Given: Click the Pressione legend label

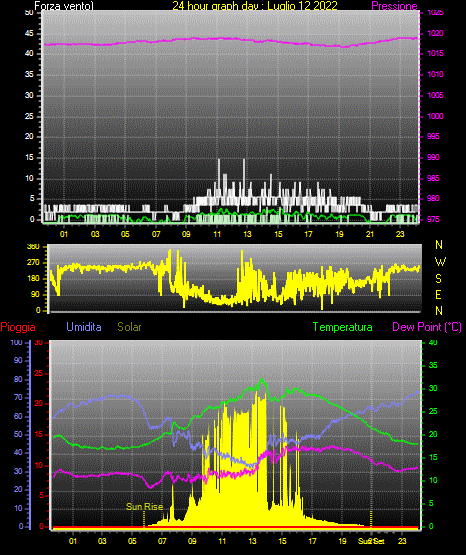Looking at the screenshot, I should click(394, 6).
